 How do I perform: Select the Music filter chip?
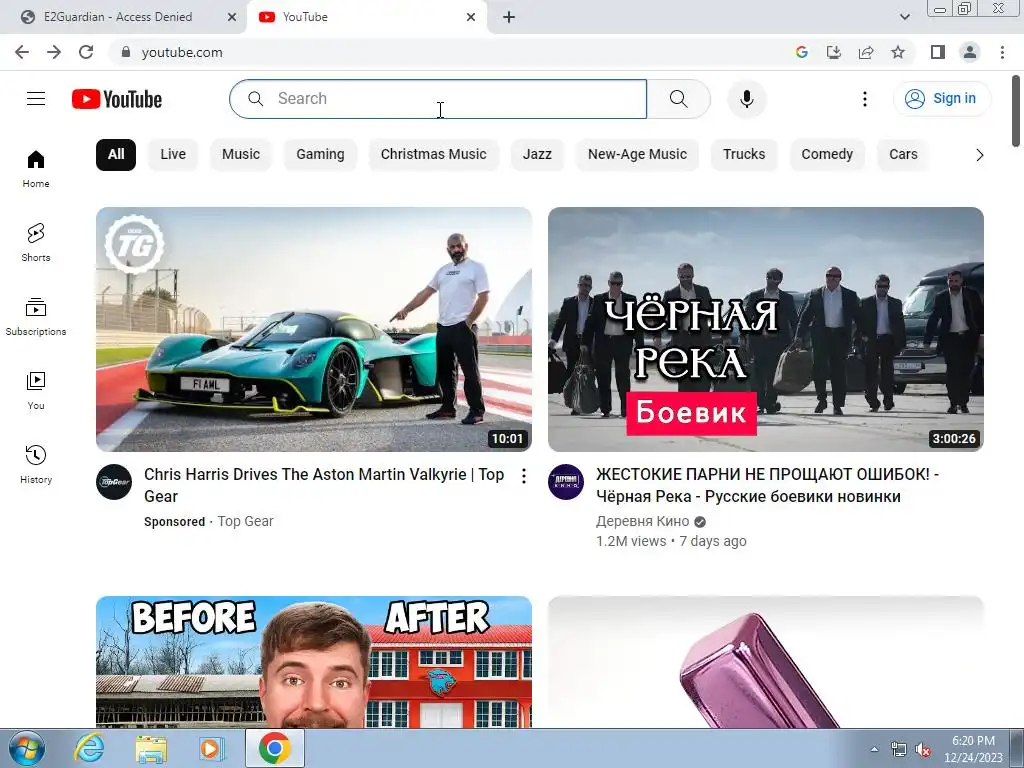coord(241,155)
